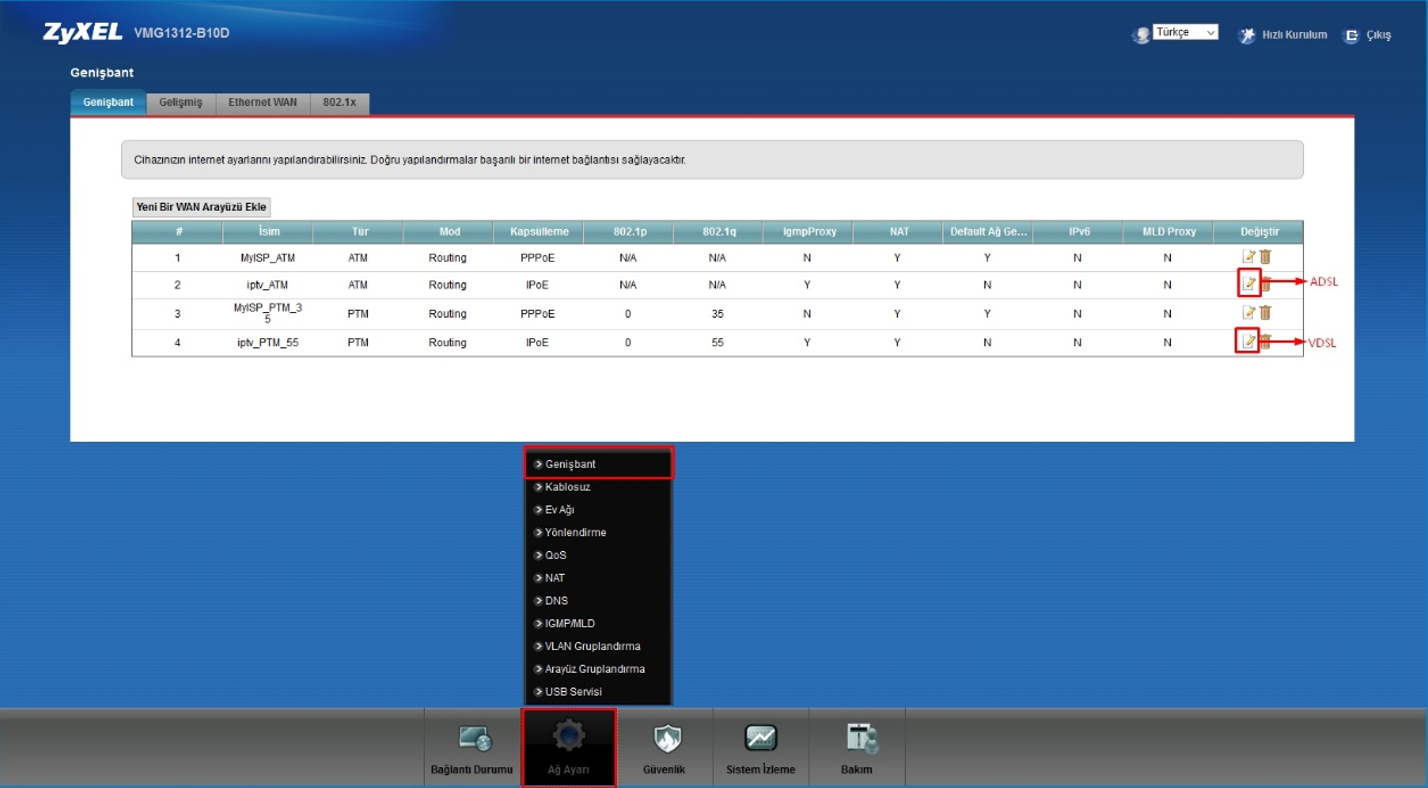The width and height of the screenshot is (1428, 788).
Task: Click the MLD Proxy column header
Action: (x=1168, y=232)
